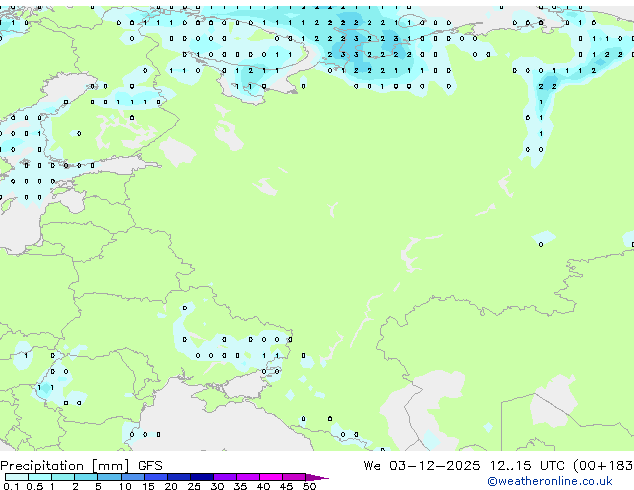The width and height of the screenshot is (634, 490).
Task: Click the 30–35 mm purple swatch
Action: (x=225, y=477)
